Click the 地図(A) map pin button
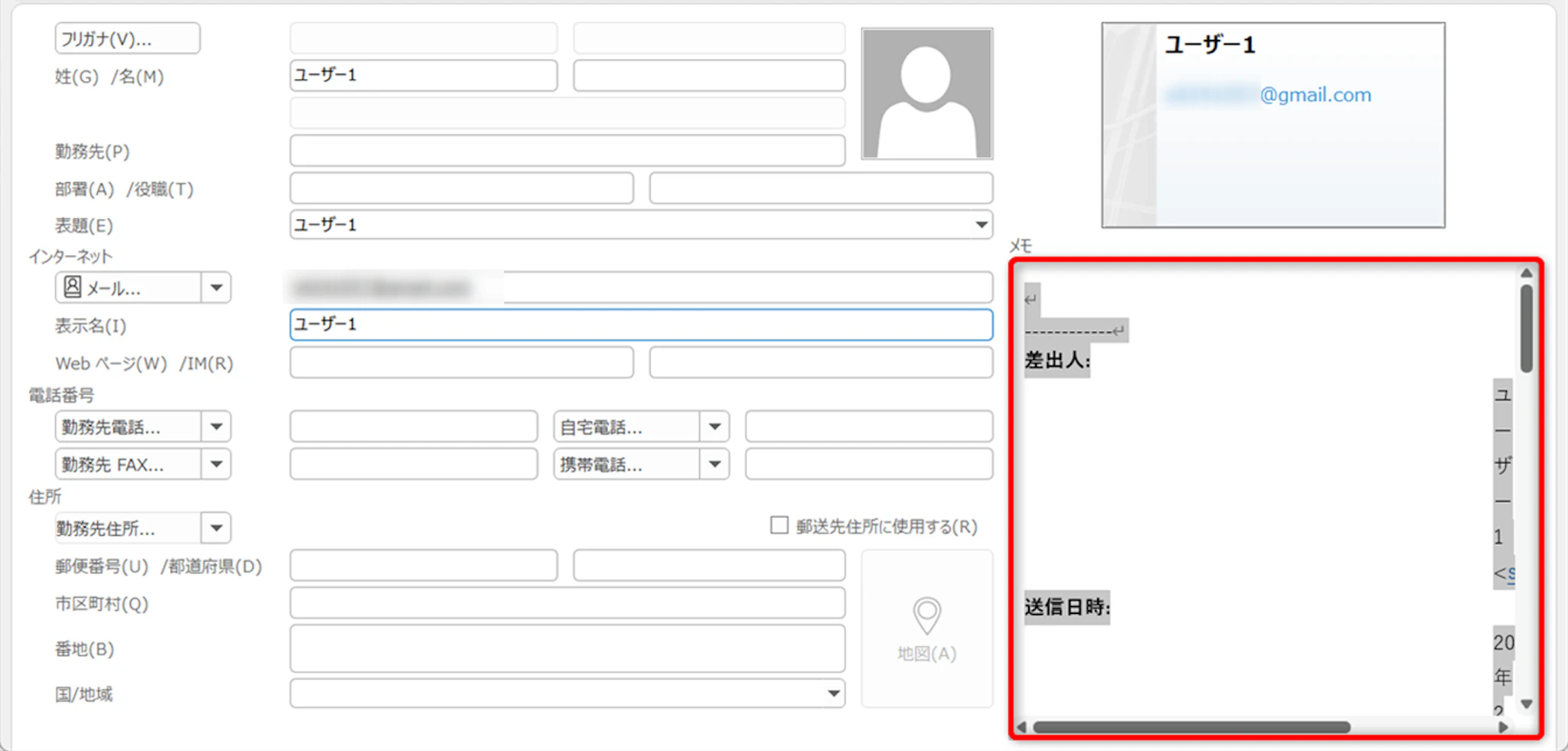This screenshot has width=1568, height=751. 927,629
